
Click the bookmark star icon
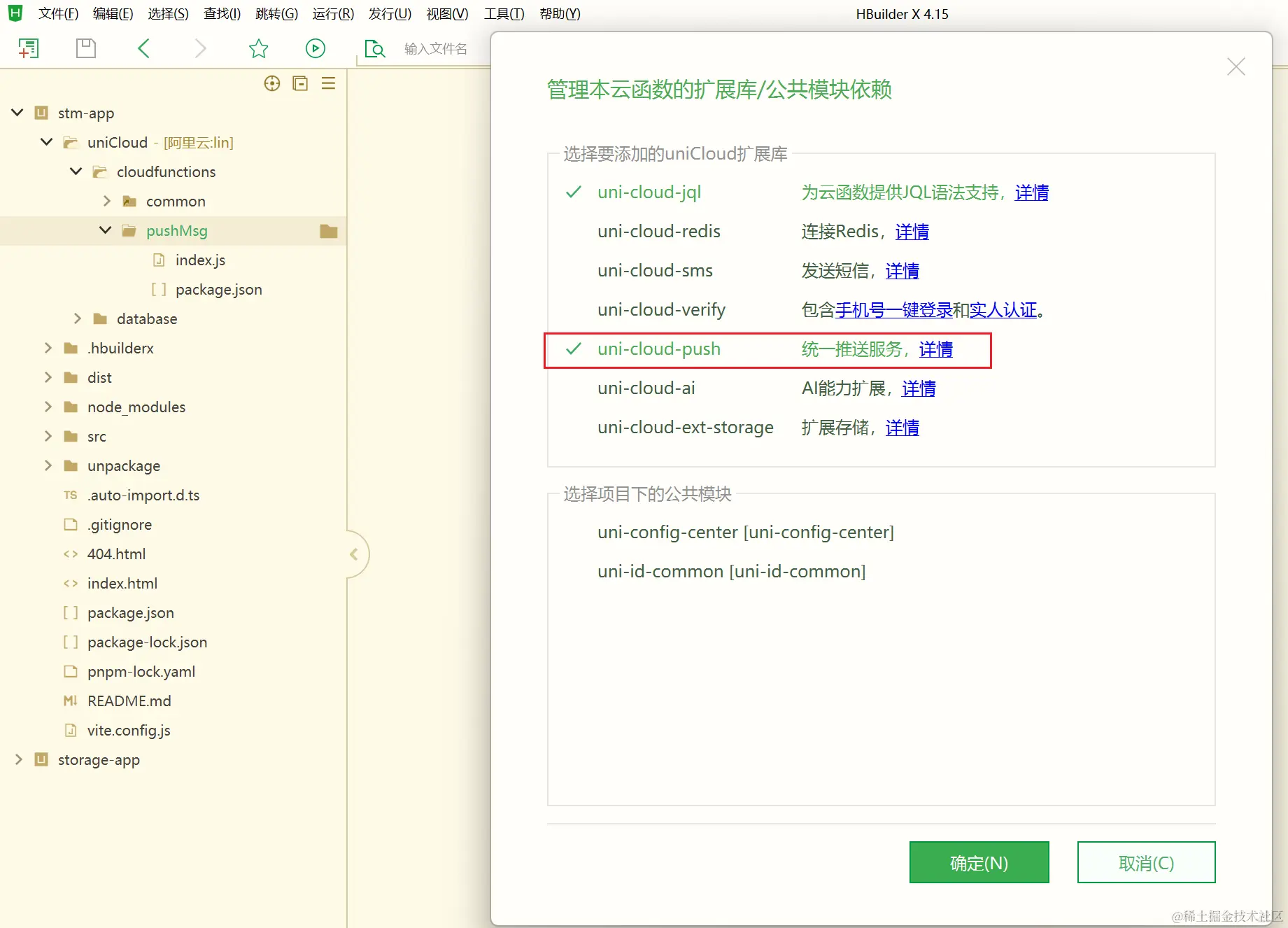tap(258, 48)
